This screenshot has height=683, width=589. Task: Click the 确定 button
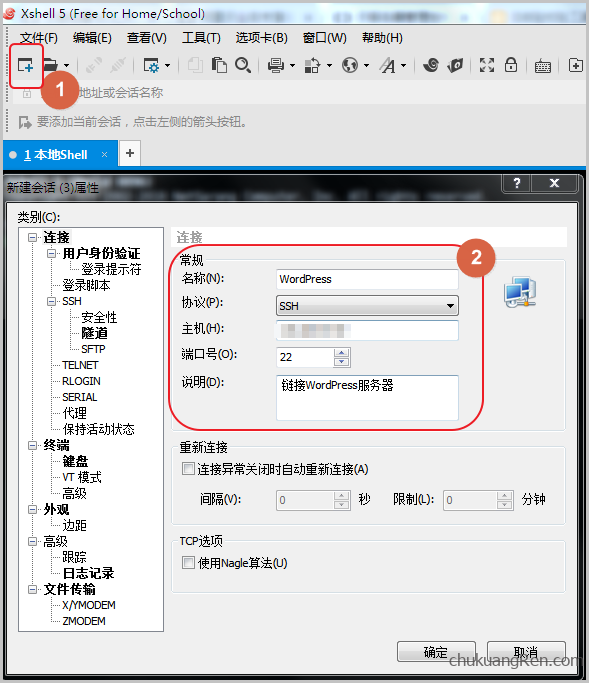pyautogui.click(x=436, y=652)
